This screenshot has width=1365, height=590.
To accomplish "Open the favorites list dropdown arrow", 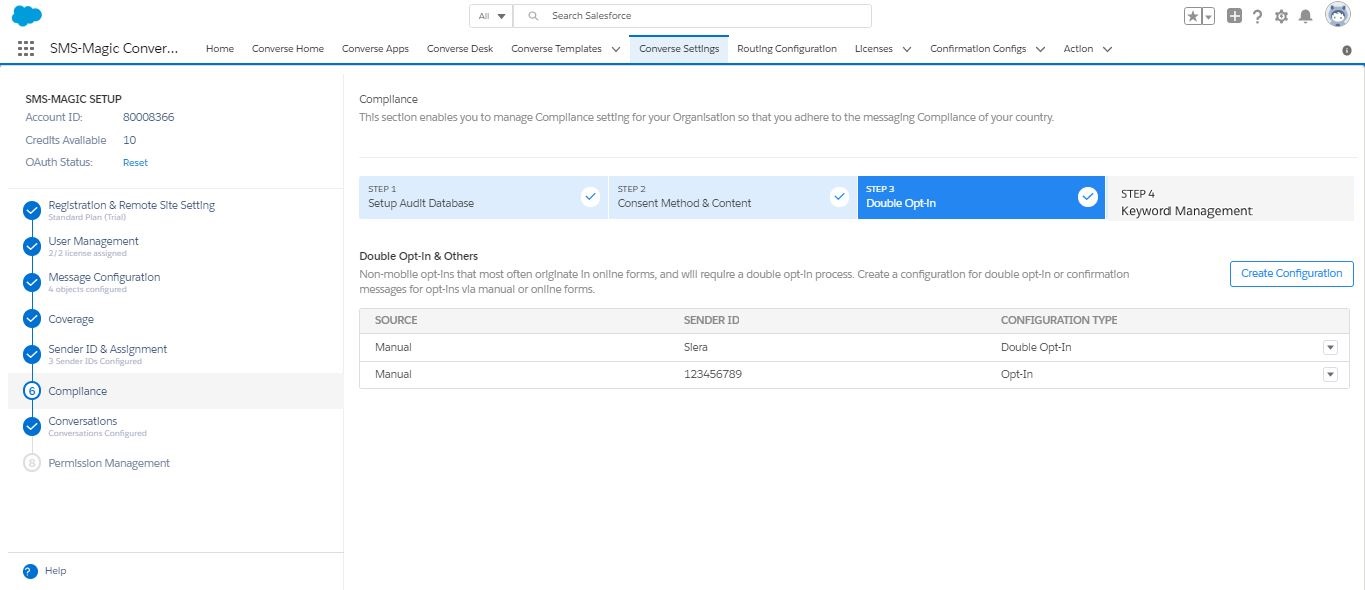I will click(1208, 16).
